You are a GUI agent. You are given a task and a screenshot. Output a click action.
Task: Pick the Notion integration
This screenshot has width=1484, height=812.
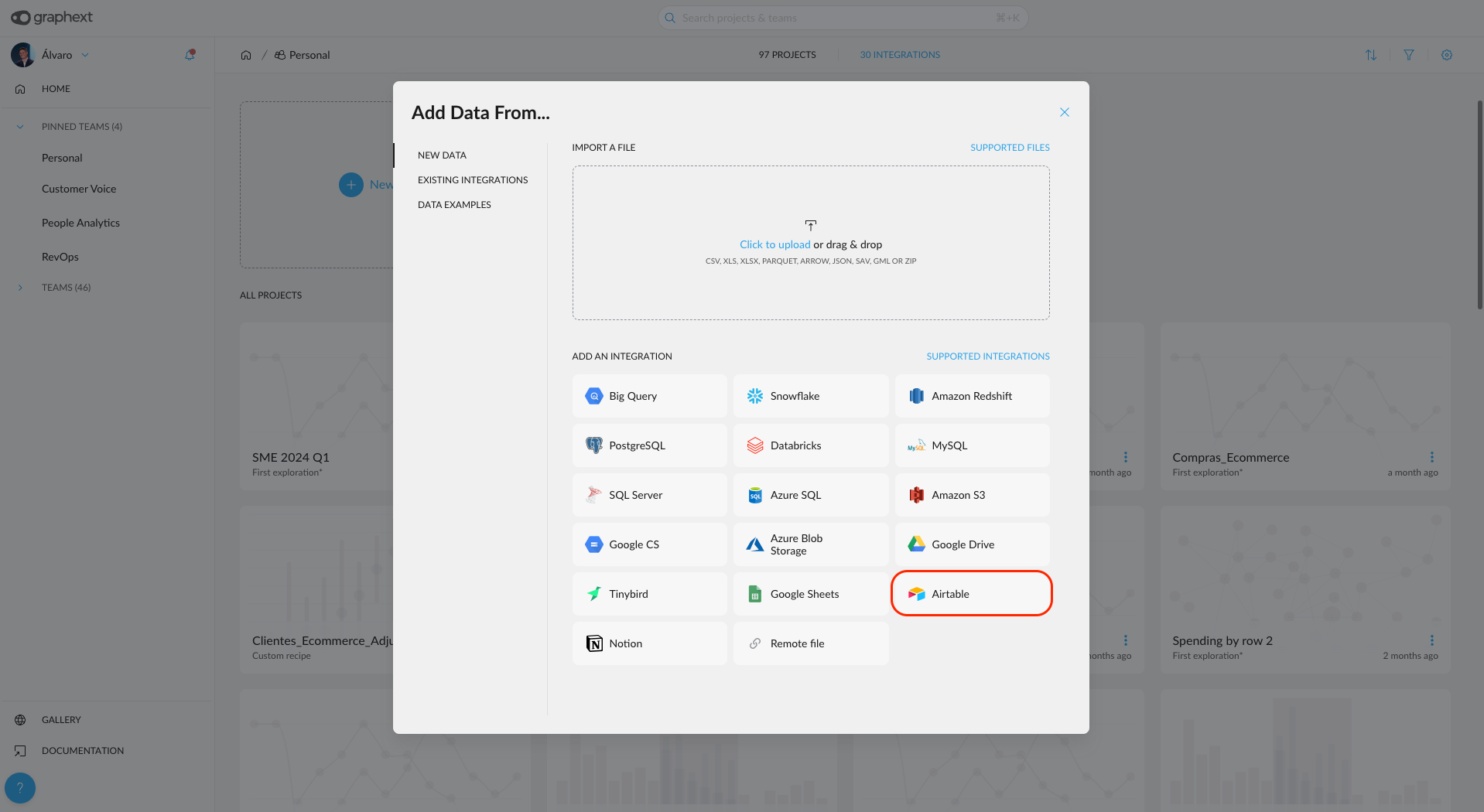coord(649,643)
